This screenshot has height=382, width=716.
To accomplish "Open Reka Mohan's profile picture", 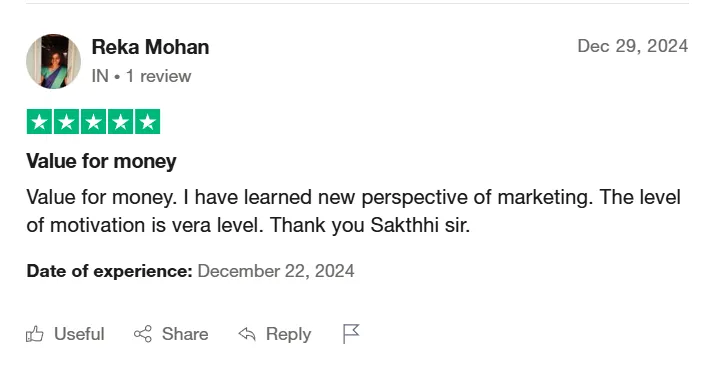I will click(x=53, y=61).
